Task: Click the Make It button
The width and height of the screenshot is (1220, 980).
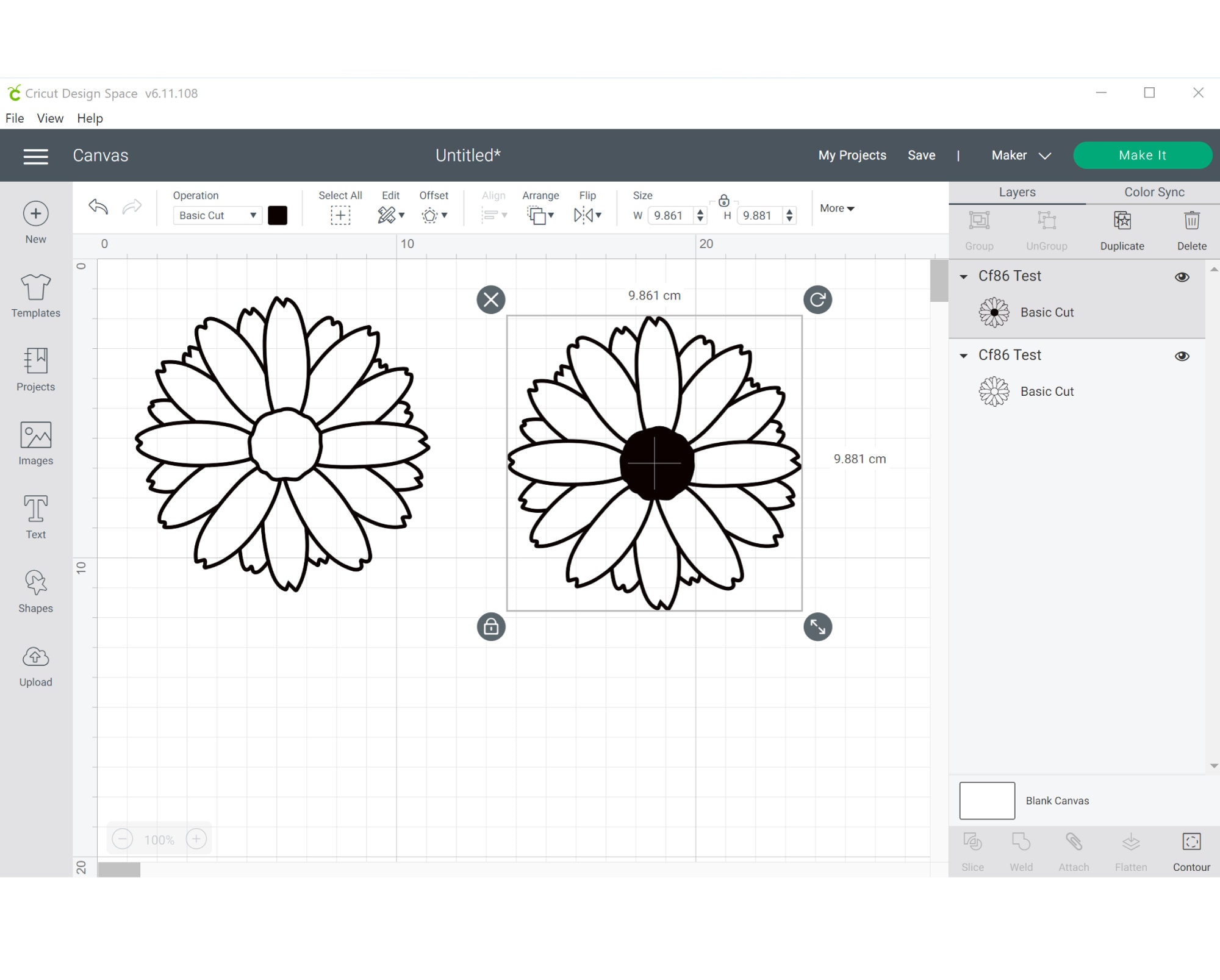Action: 1142,156
